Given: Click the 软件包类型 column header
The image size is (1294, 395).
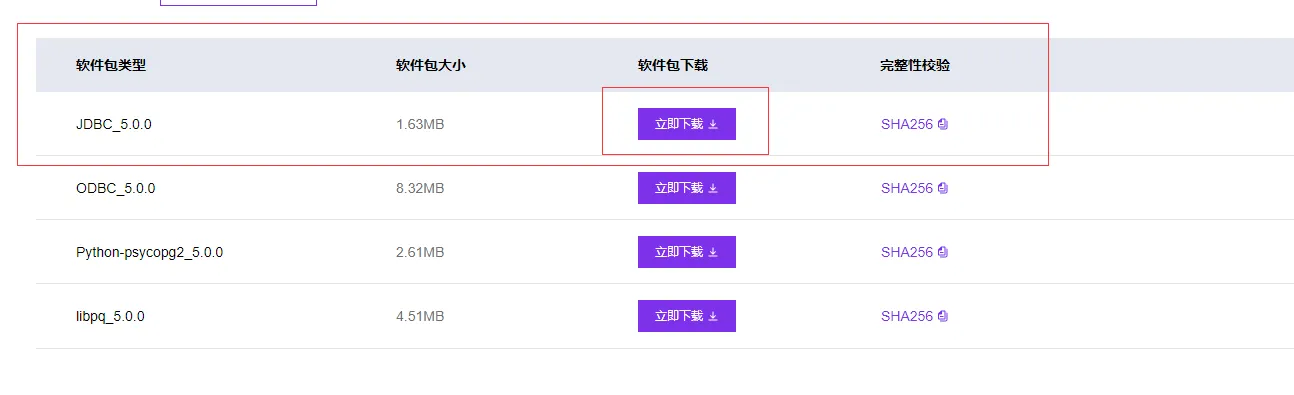Looking at the screenshot, I should point(111,66).
